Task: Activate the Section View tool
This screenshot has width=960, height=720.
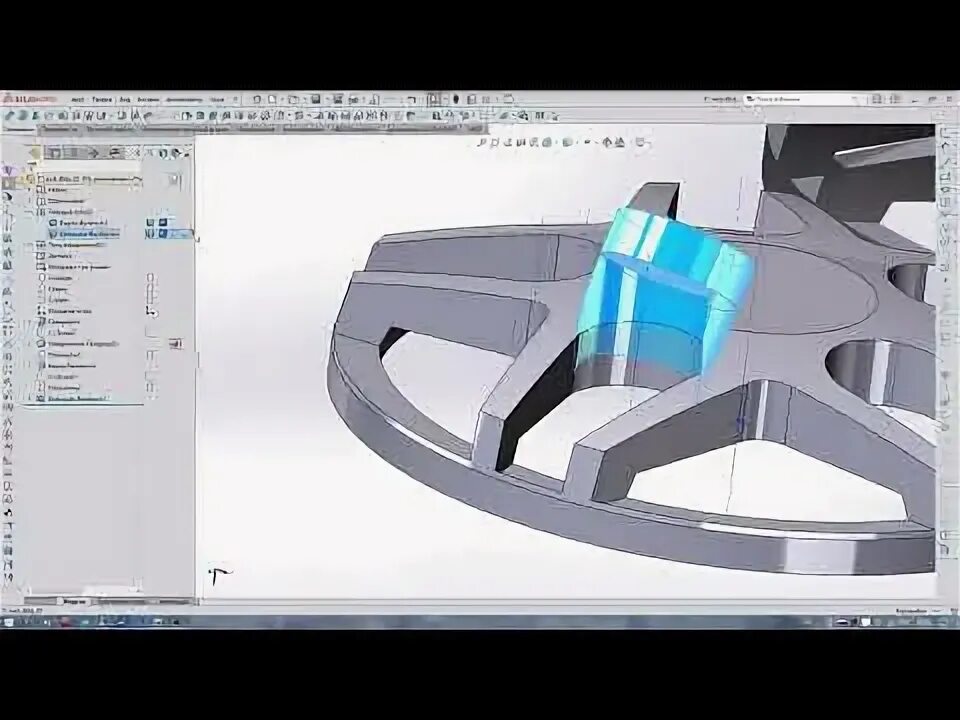Action: pyautogui.click(x=520, y=143)
